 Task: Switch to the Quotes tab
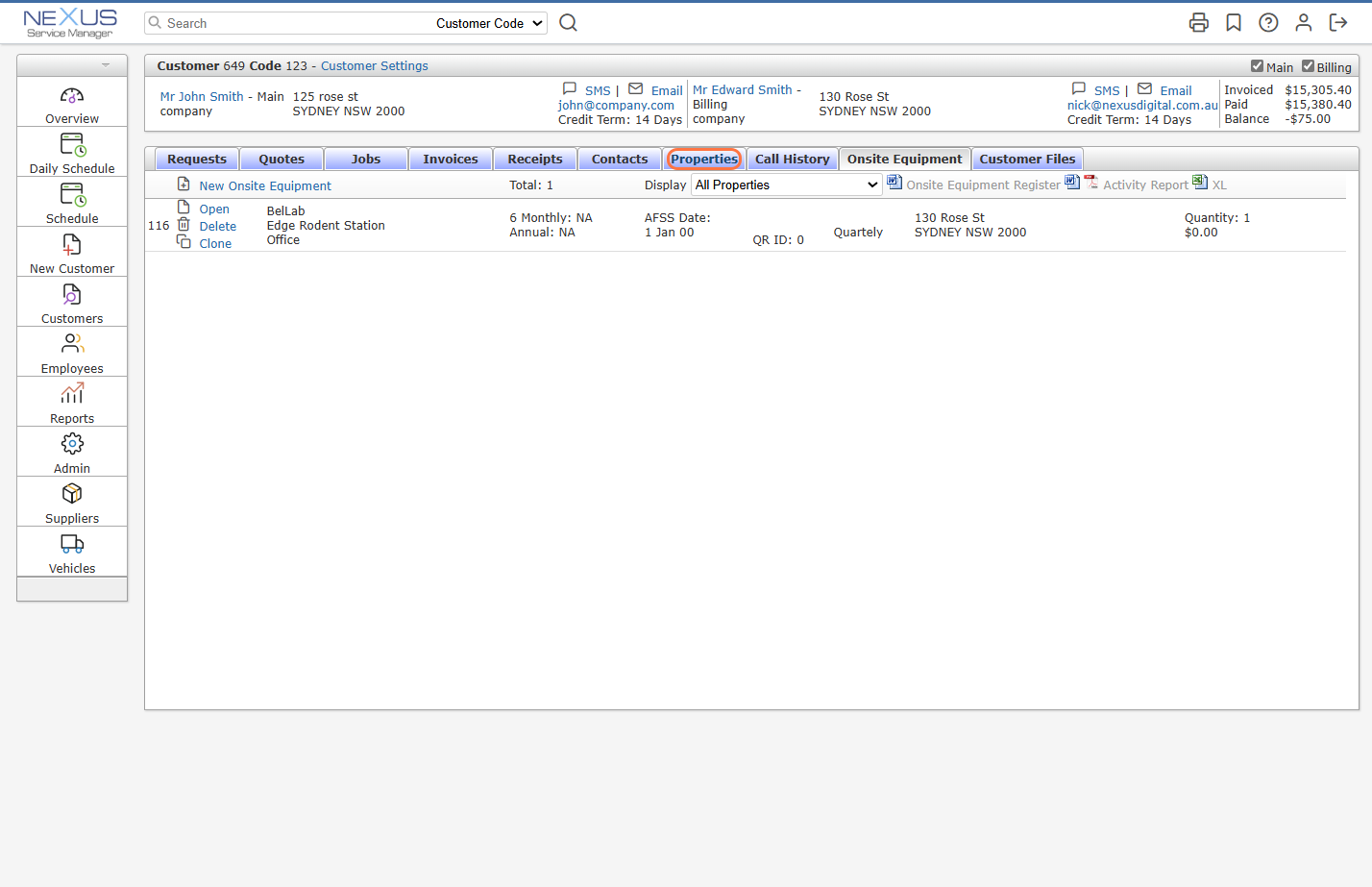[x=282, y=160]
